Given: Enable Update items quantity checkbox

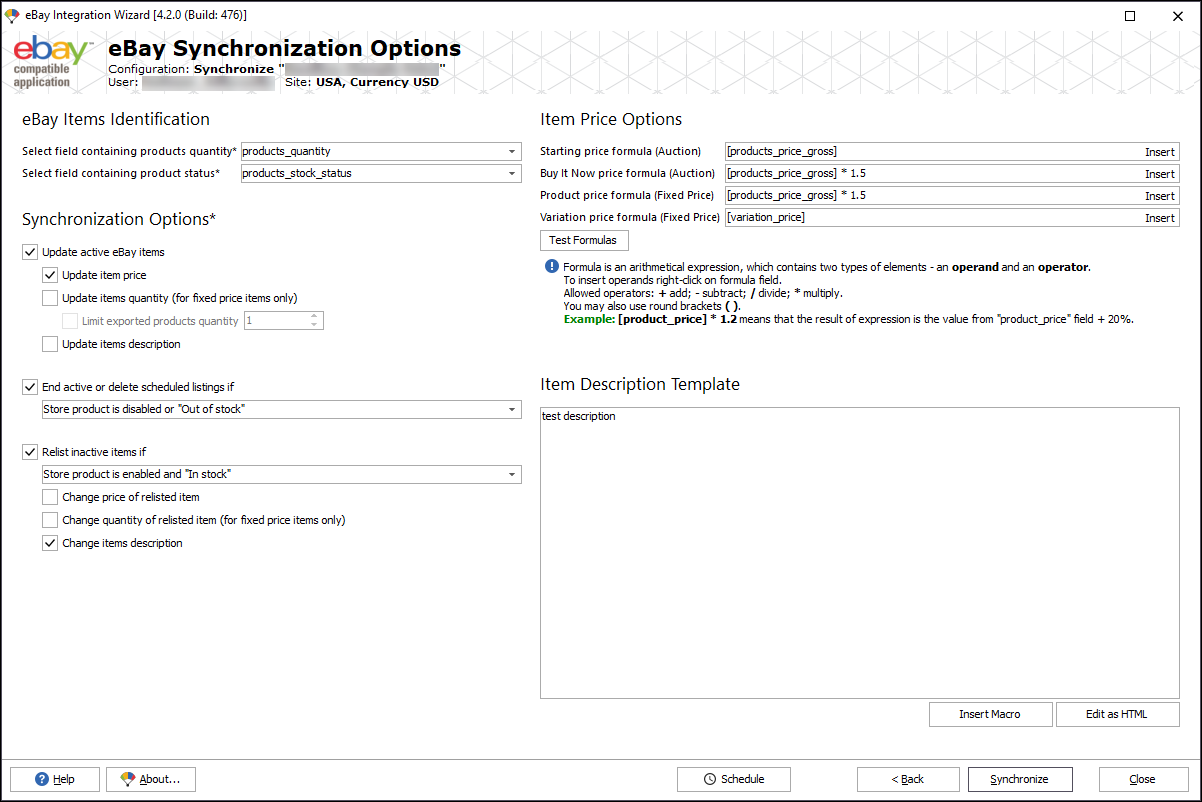Looking at the screenshot, I should 50,298.
